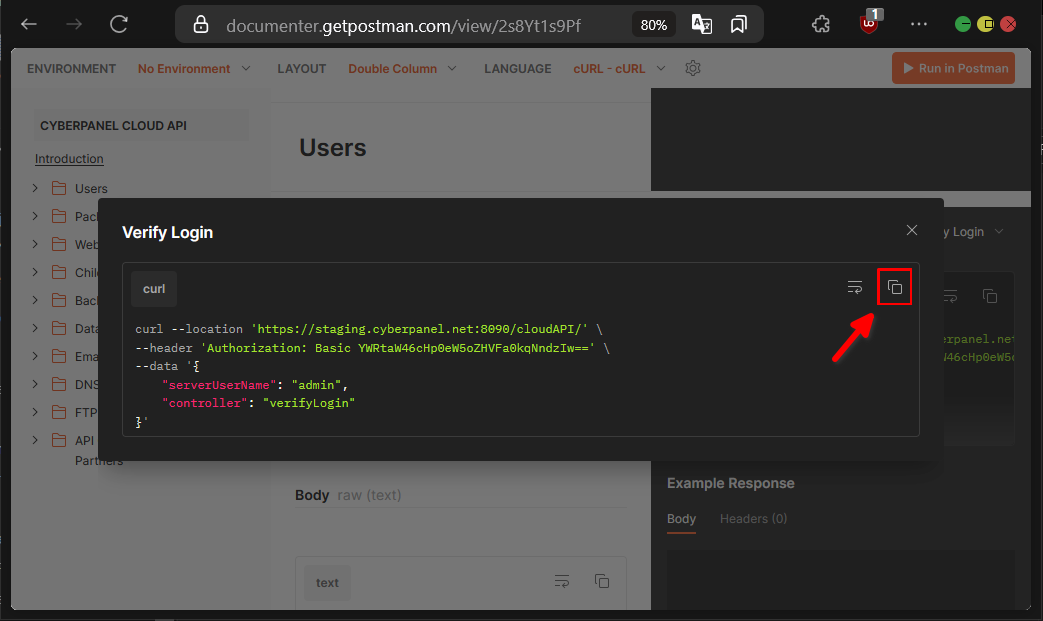Open the browser three-dot menu

click(919, 25)
